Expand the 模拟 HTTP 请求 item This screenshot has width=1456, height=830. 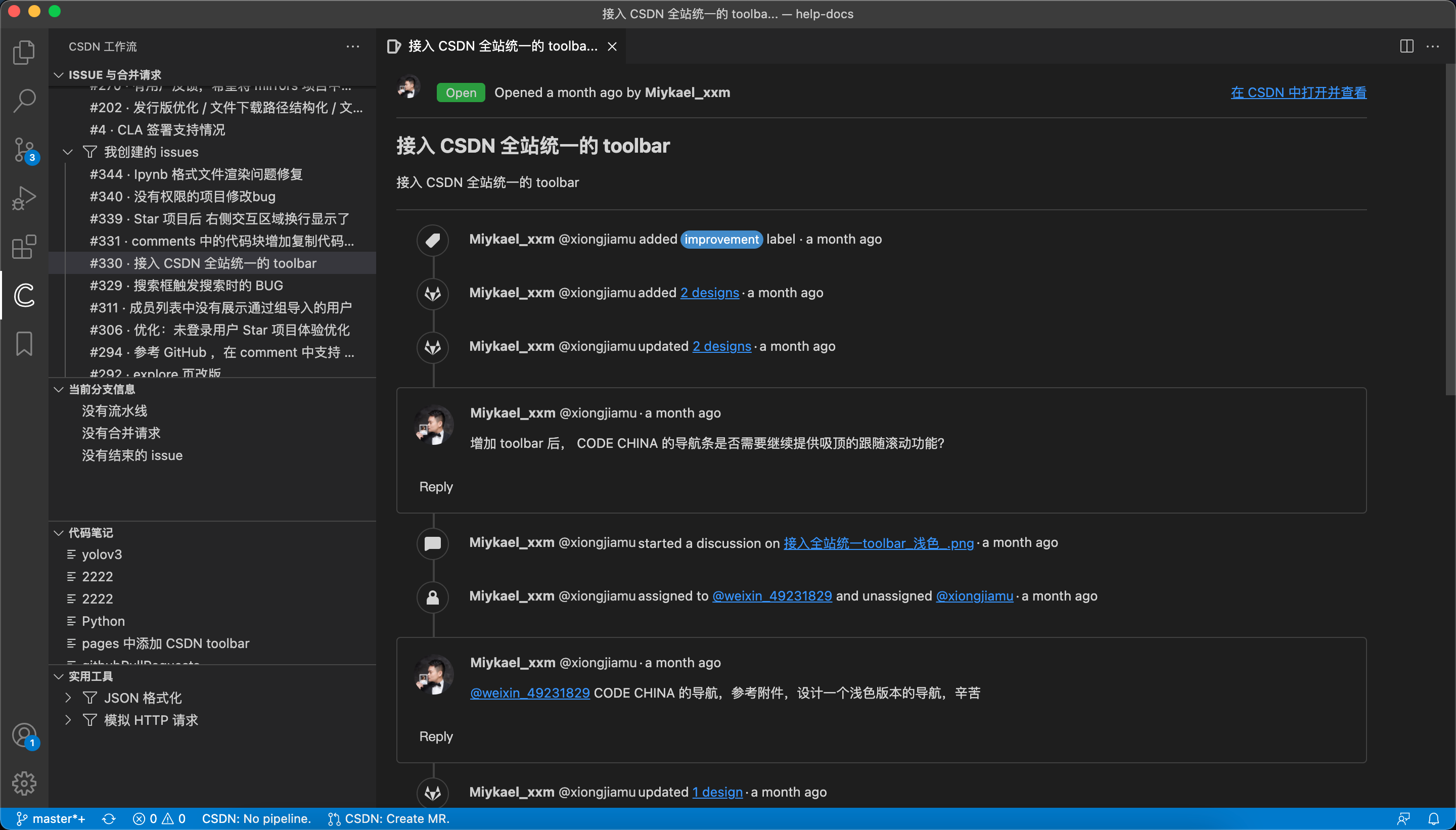tap(68, 720)
